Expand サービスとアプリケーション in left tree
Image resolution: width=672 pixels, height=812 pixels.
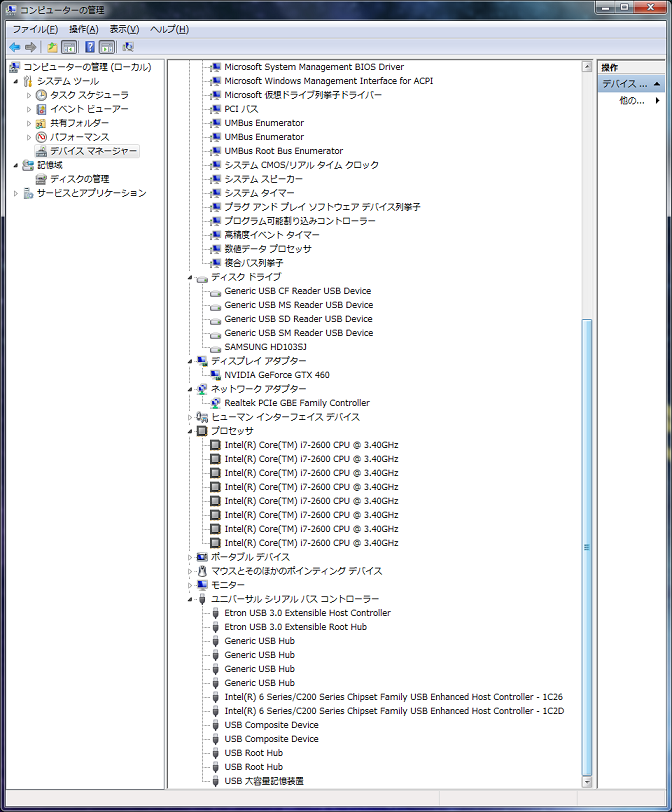pyautogui.click(x=16, y=193)
